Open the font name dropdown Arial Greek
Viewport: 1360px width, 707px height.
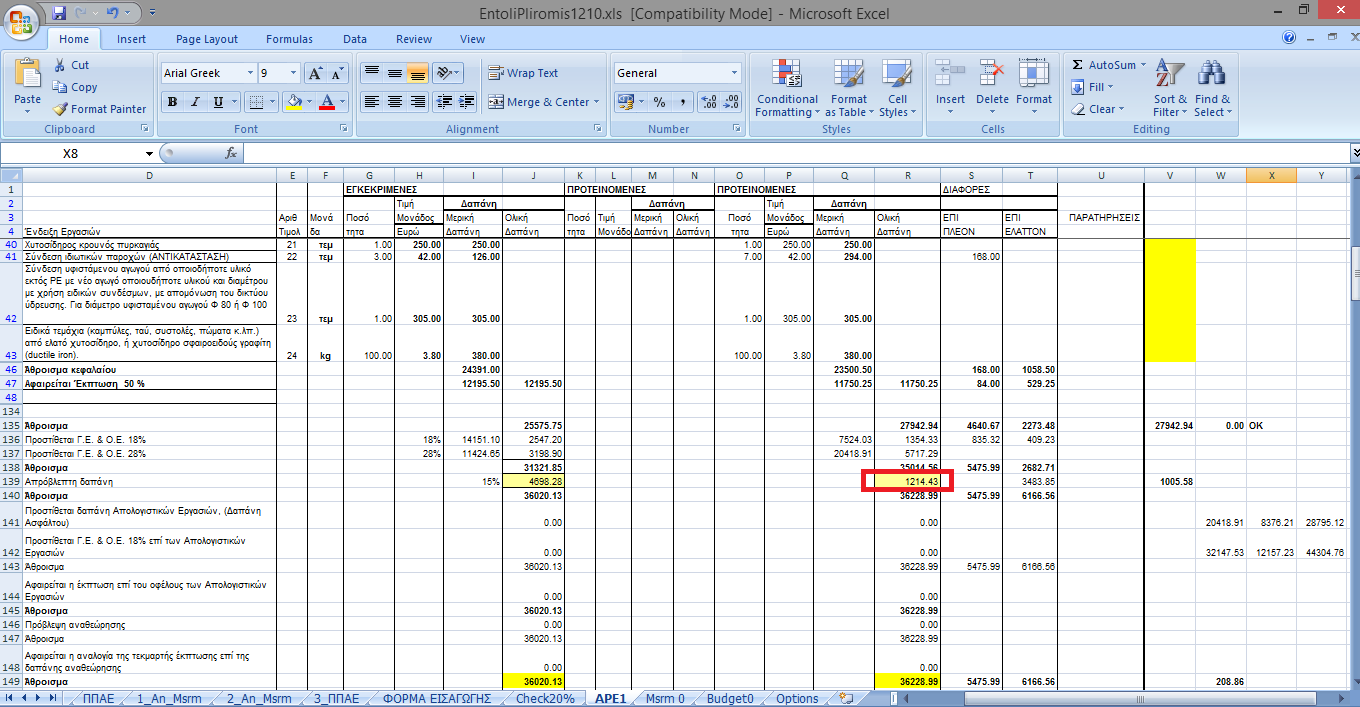pyautogui.click(x=250, y=73)
